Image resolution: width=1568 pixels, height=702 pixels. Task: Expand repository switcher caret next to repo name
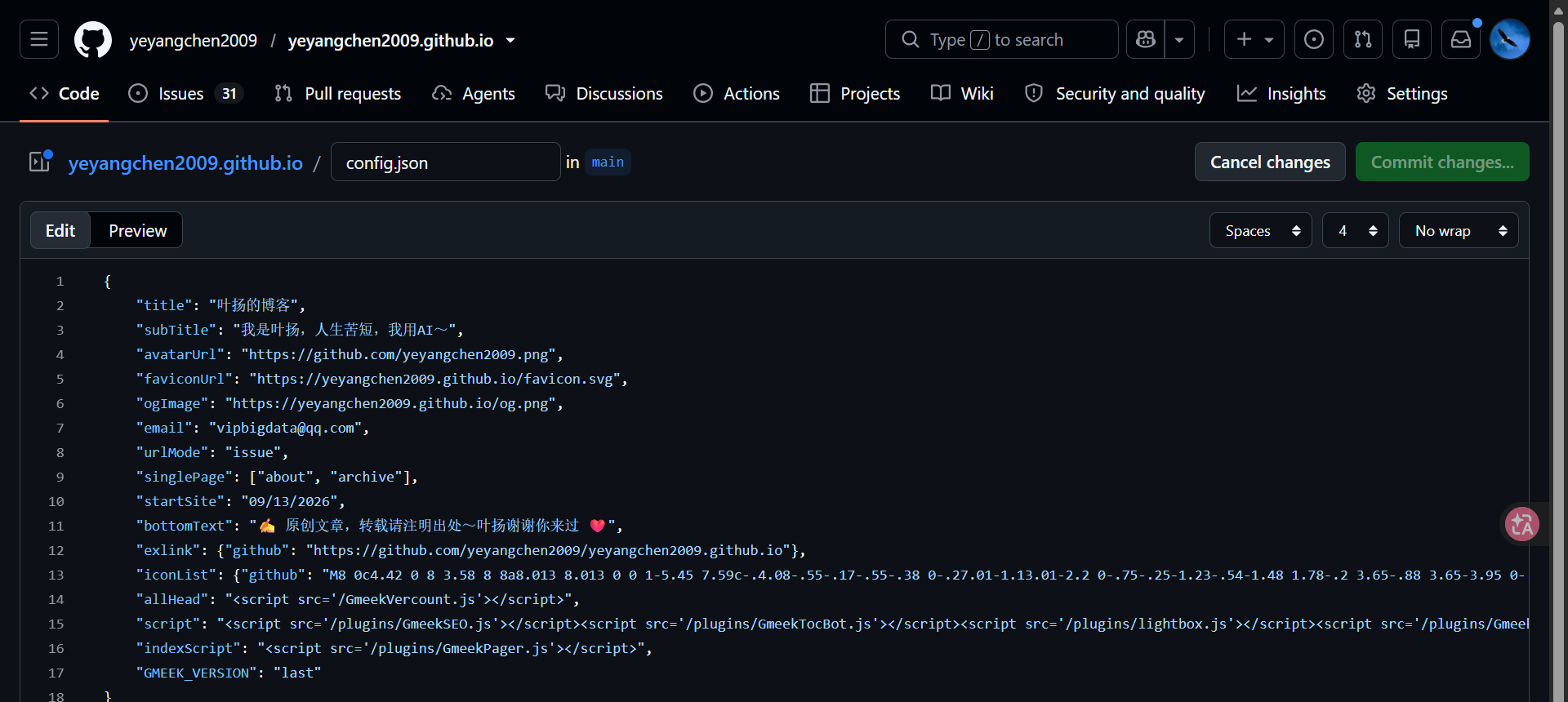510,40
